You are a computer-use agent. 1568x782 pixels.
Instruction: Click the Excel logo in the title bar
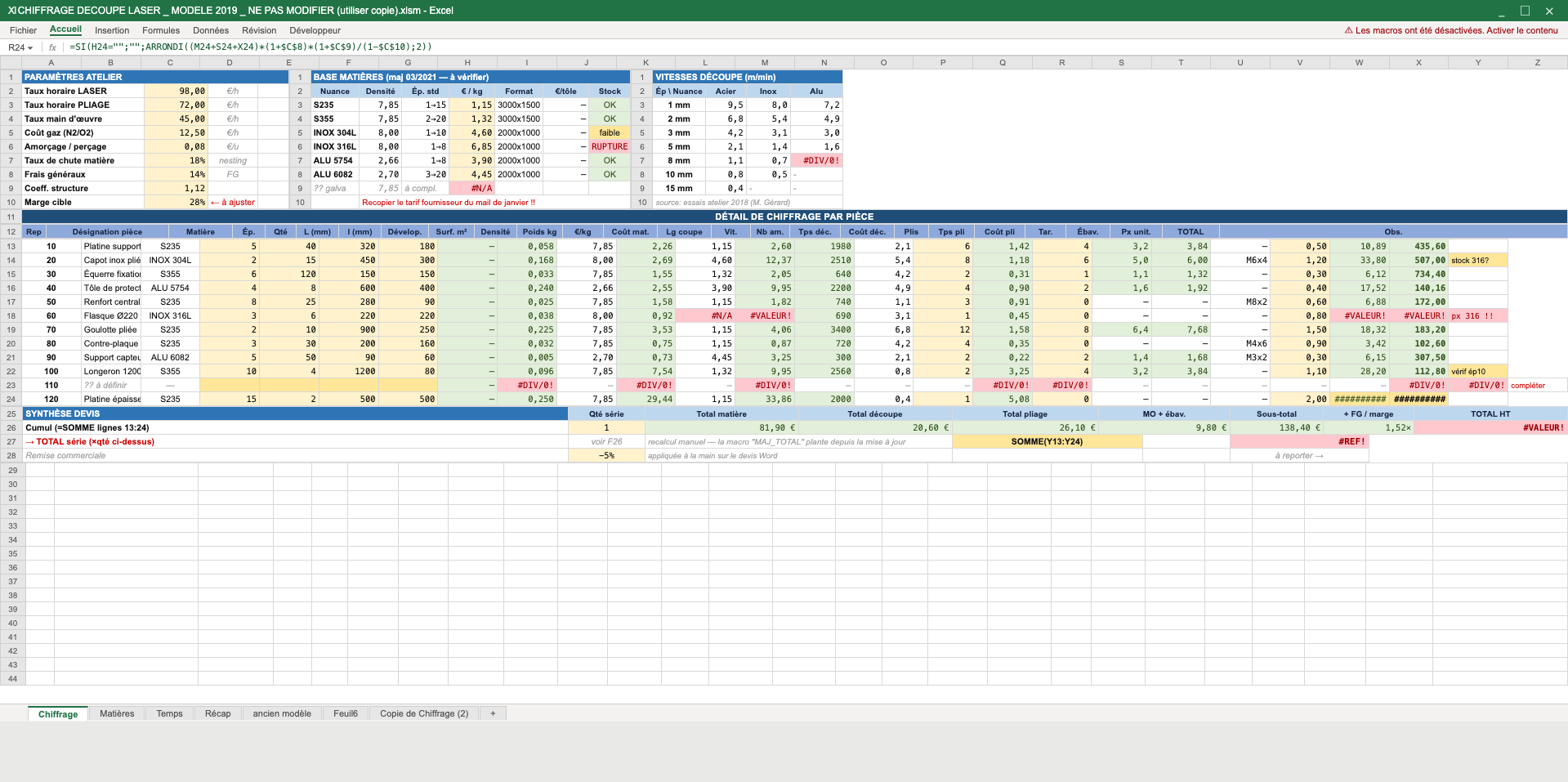tap(11, 11)
